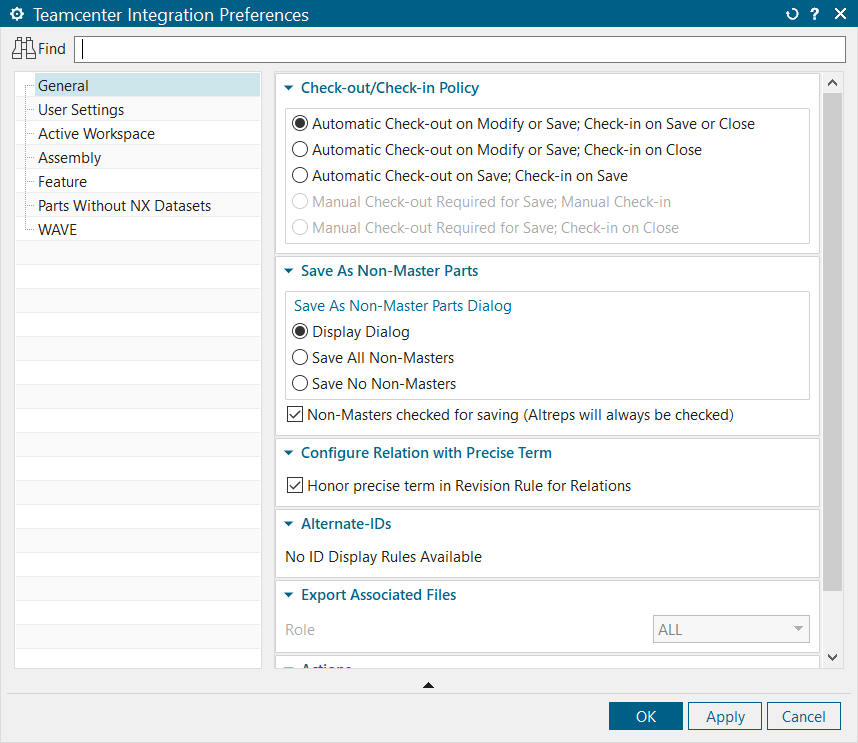The height and width of the screenshot is (743, 858).
Task: Open the User Settings category
Action: tap(81, 109)
